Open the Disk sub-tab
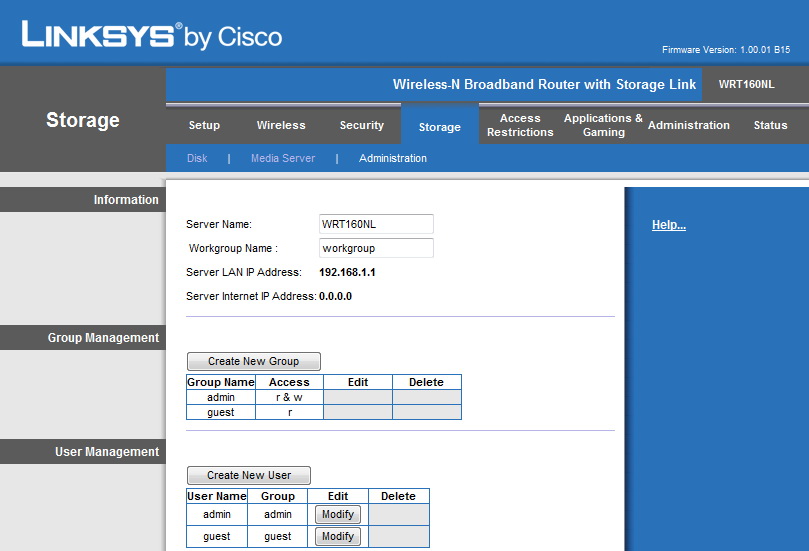This screenshot has height=551, width=809. (197, 158)
